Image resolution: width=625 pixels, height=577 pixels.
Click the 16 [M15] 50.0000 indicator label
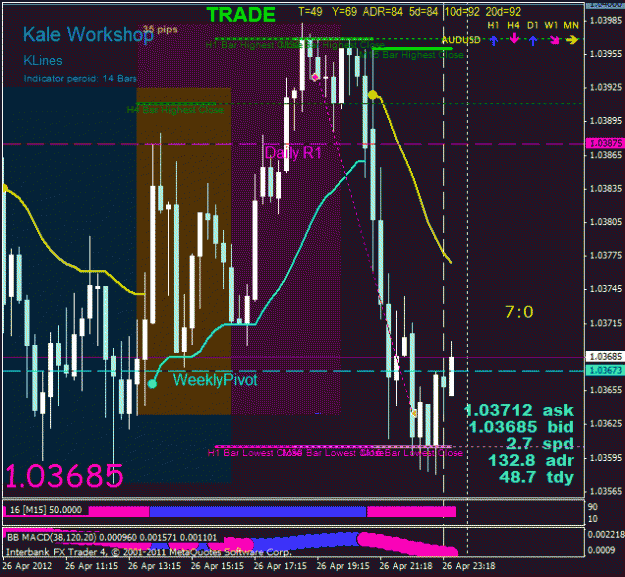(46, 510)
